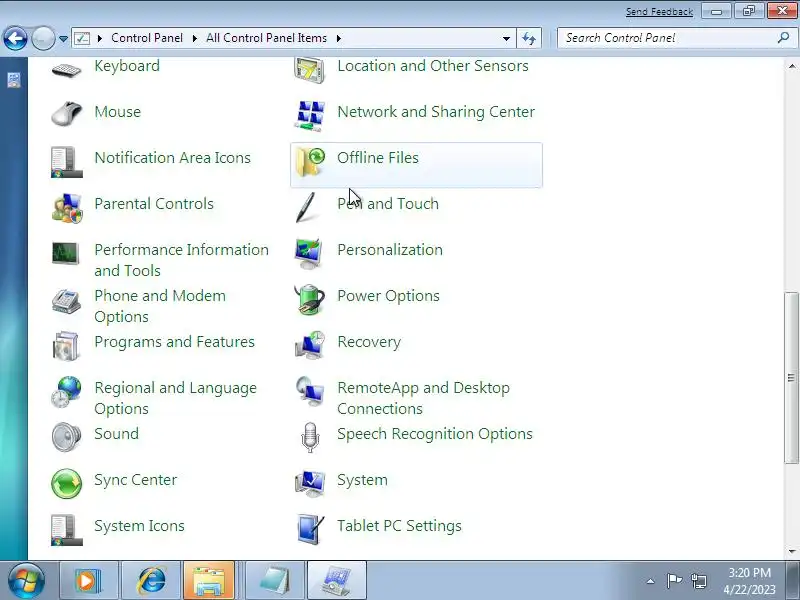Show hidden tray icons arrow
The image size is (800, 600).
click(x=651, y=581)
